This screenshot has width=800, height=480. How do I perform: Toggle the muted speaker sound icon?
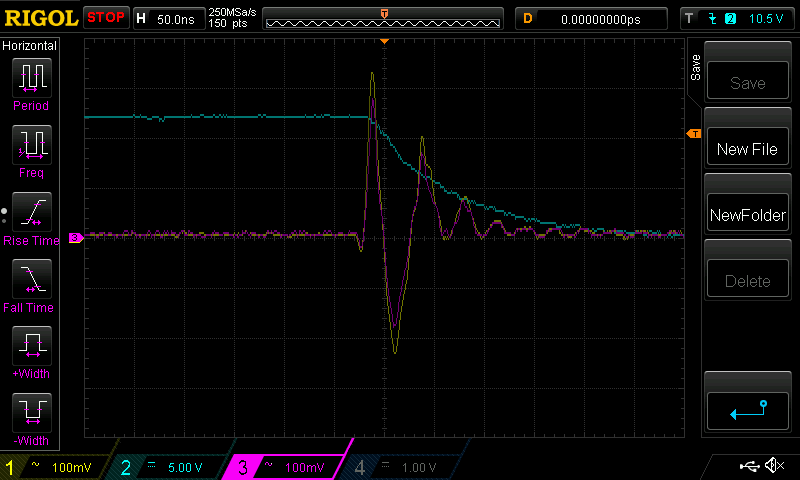tap(774, 465)
